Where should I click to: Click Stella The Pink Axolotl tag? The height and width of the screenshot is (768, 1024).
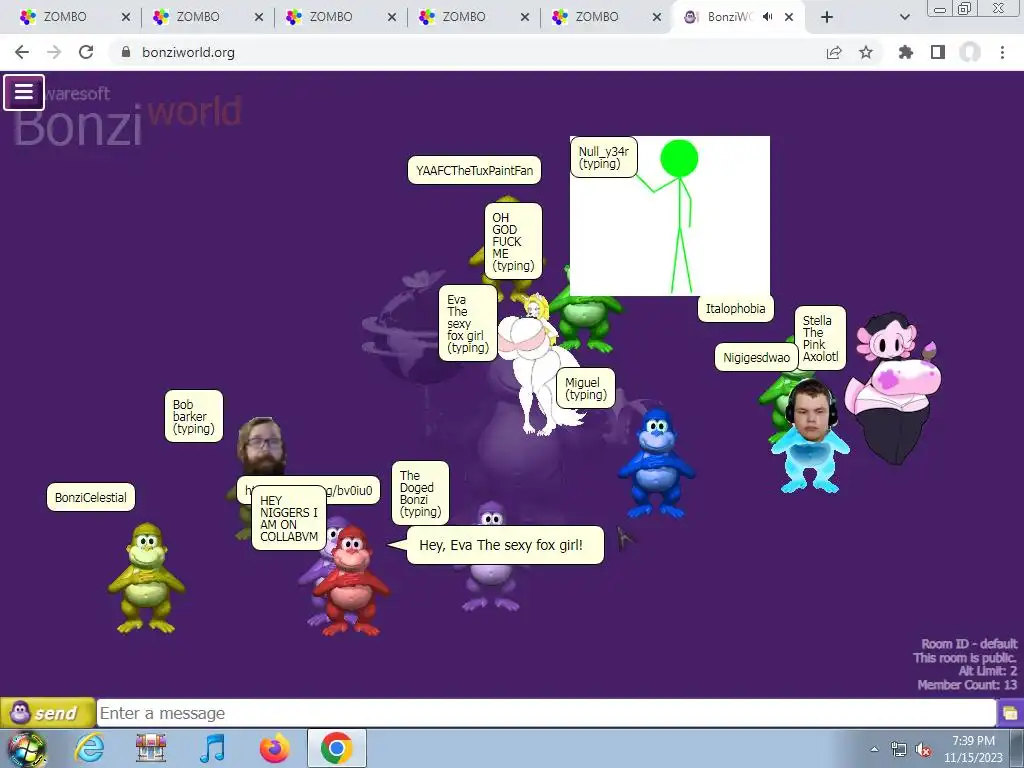820,338
